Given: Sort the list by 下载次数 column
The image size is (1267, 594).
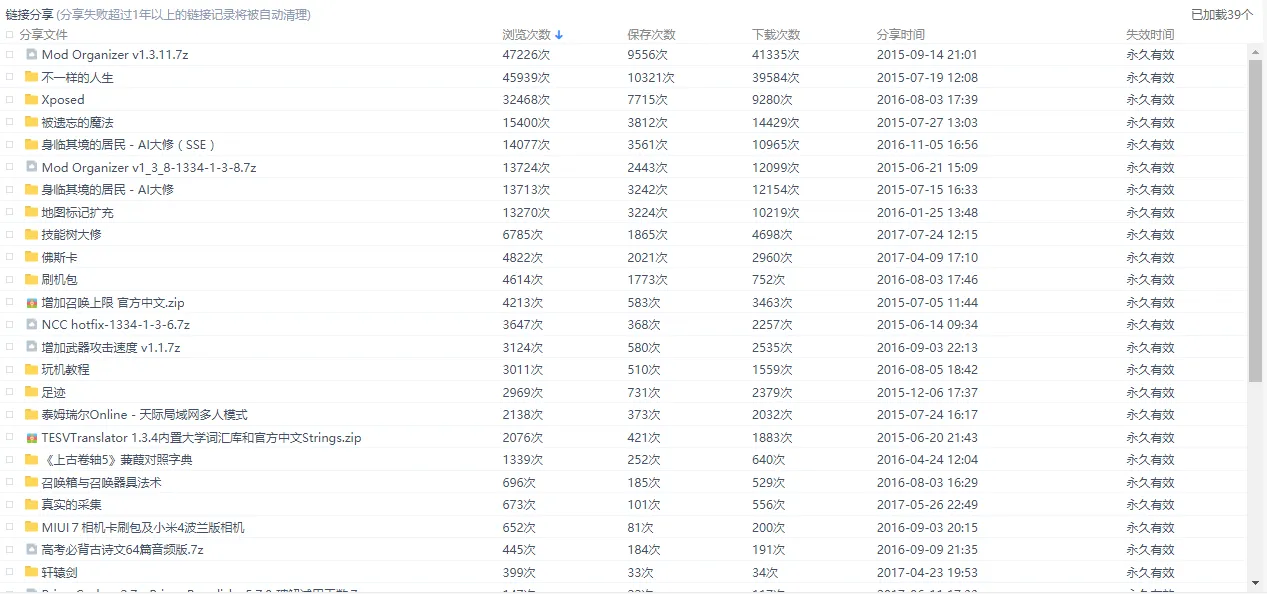Looking at the screenshot, I should 776,35.
